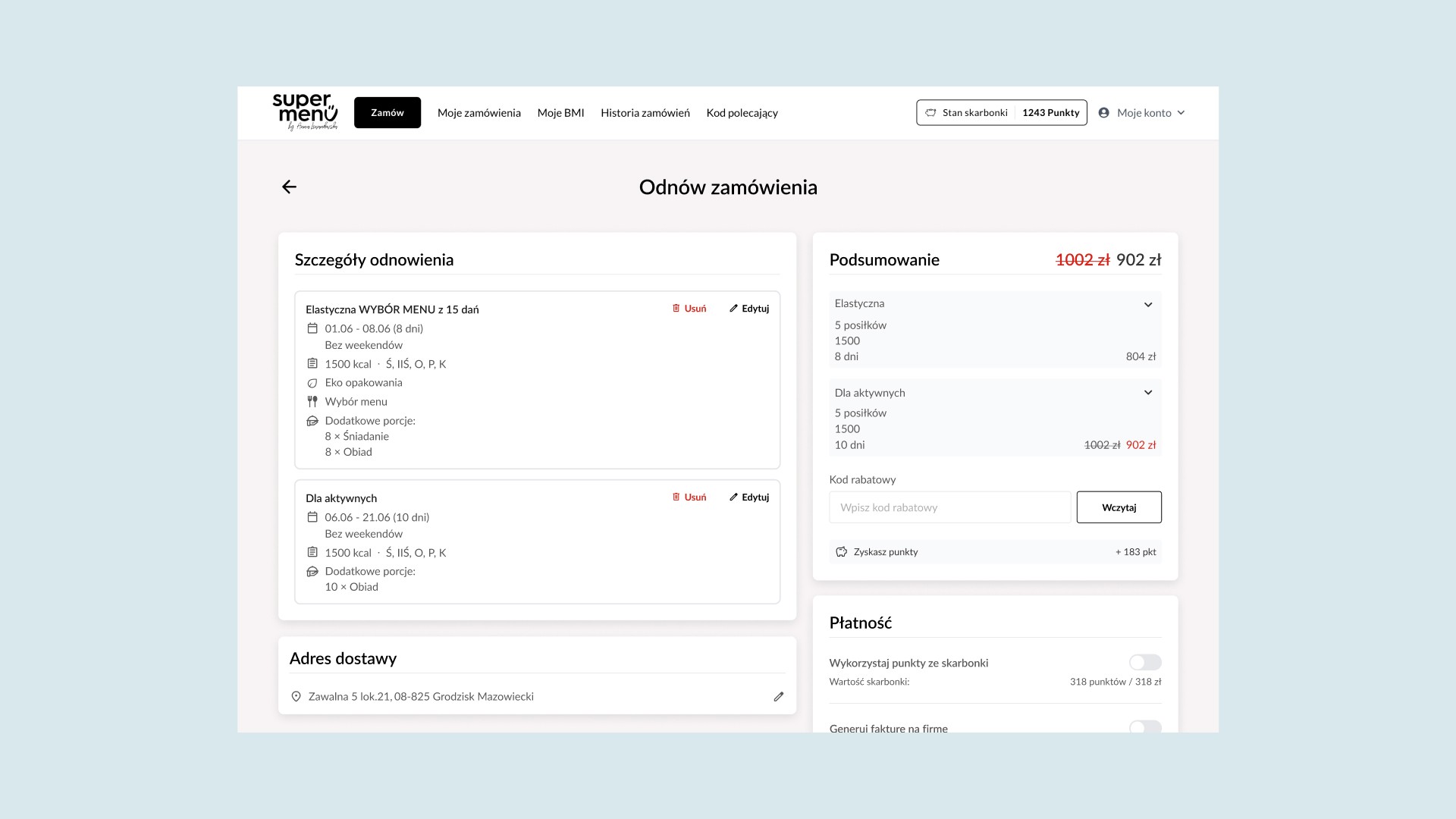This screenshot has height=819, width=1456.
Task: Edit delivery address with pencil icon
Action: click(x=778, y=696)
